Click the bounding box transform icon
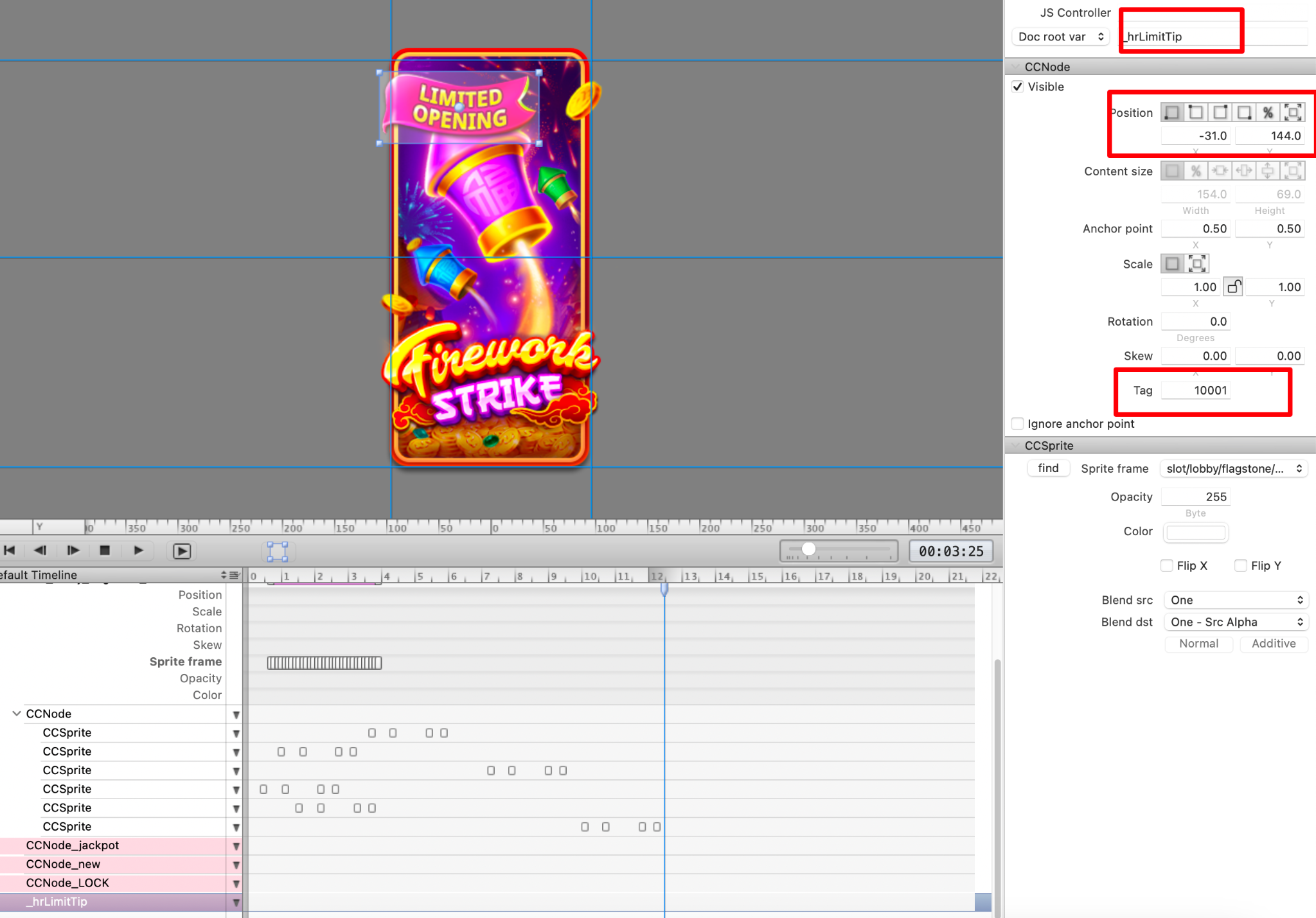 278,551
